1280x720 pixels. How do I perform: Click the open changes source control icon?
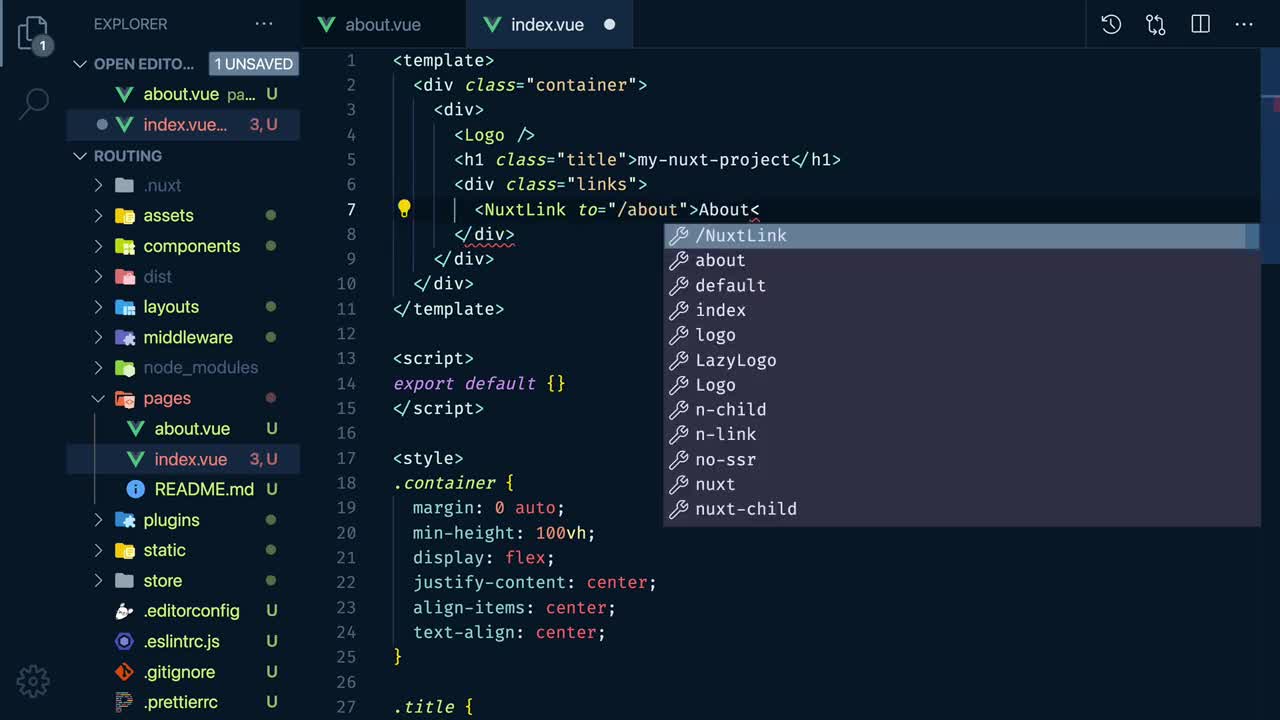(x=1155, y=25)
